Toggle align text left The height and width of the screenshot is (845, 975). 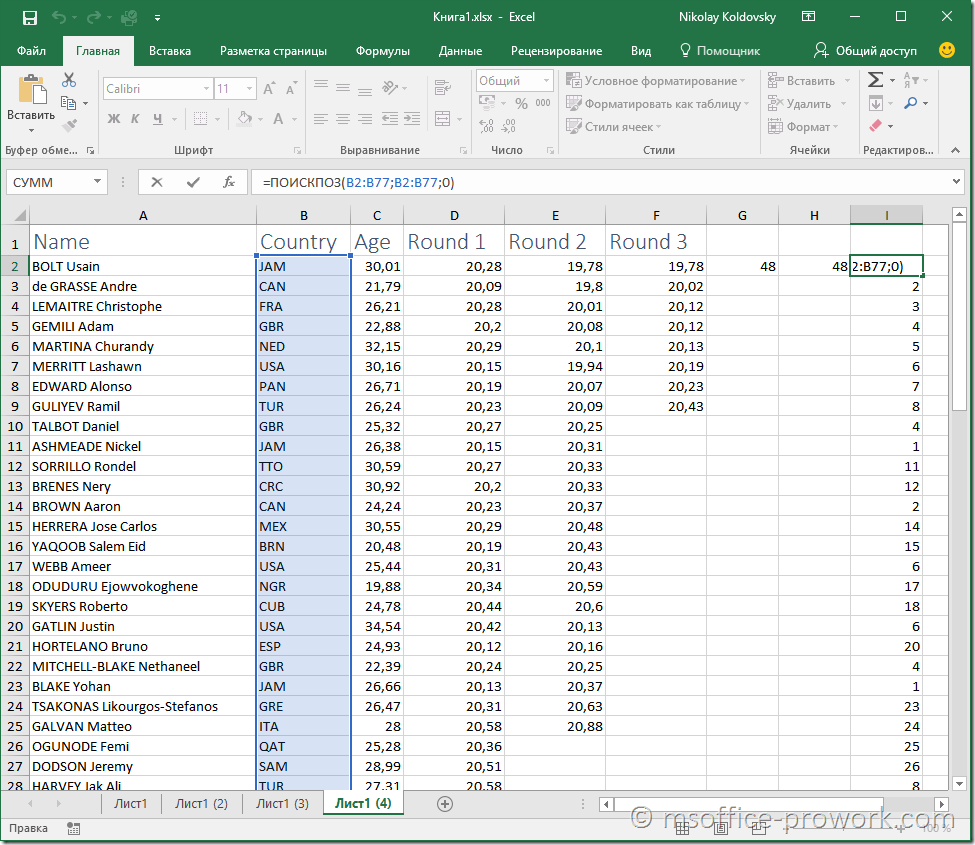click(320, 118)
